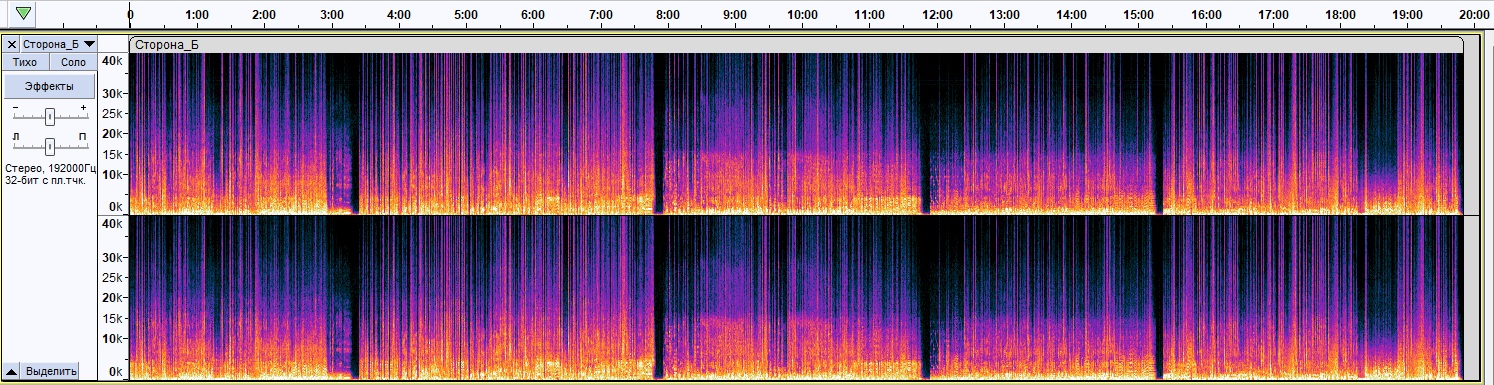Click the 20:00 mark on timeline
The height and width of the screenshot is (385, 1494).
[1475, 15]
